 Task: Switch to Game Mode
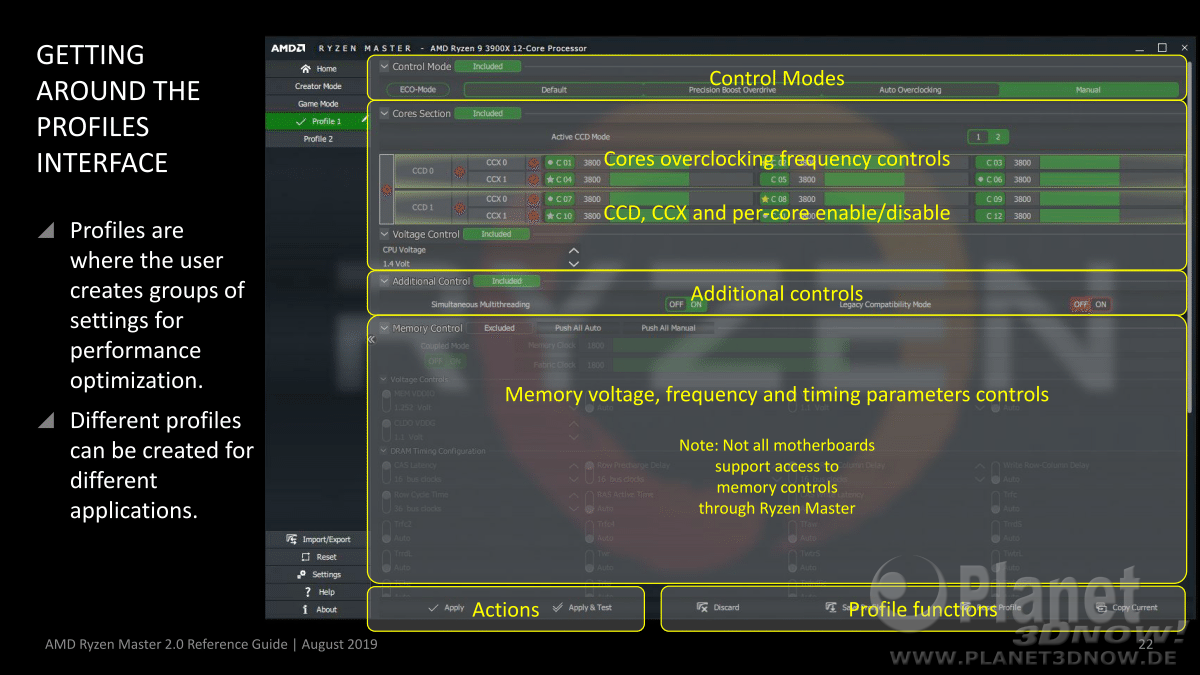(316, 104)
